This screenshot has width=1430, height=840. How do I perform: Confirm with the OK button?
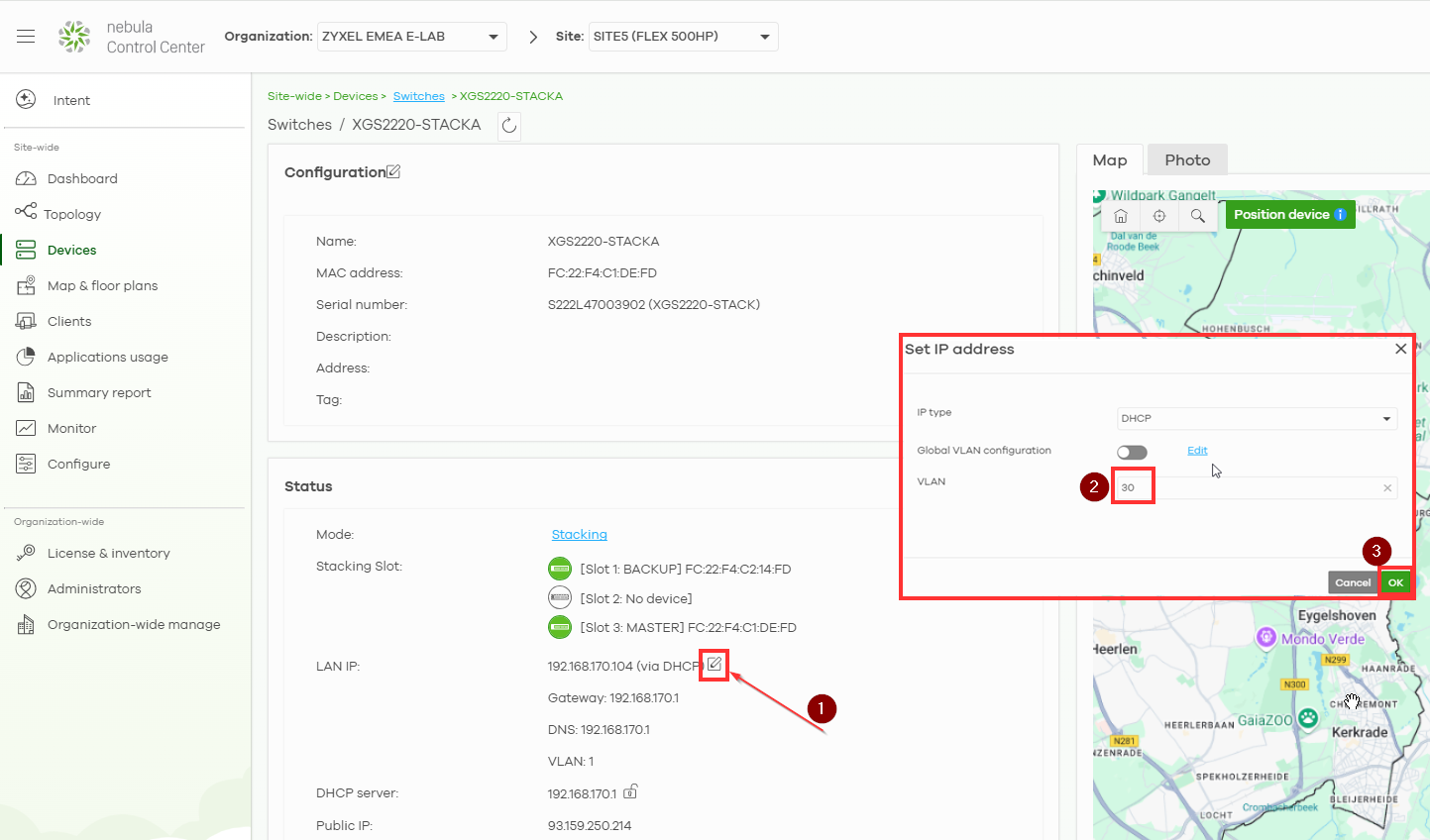coord(1395,582)
